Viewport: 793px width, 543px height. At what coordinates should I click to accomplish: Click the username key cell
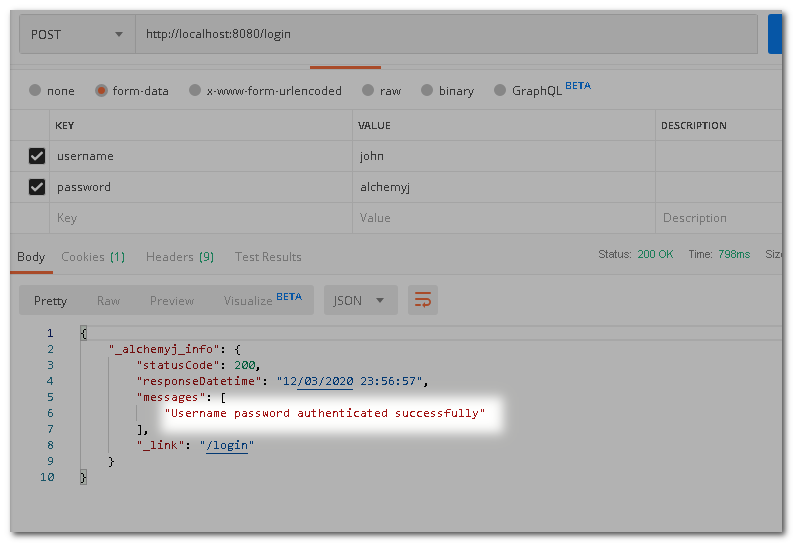(201, 156)
